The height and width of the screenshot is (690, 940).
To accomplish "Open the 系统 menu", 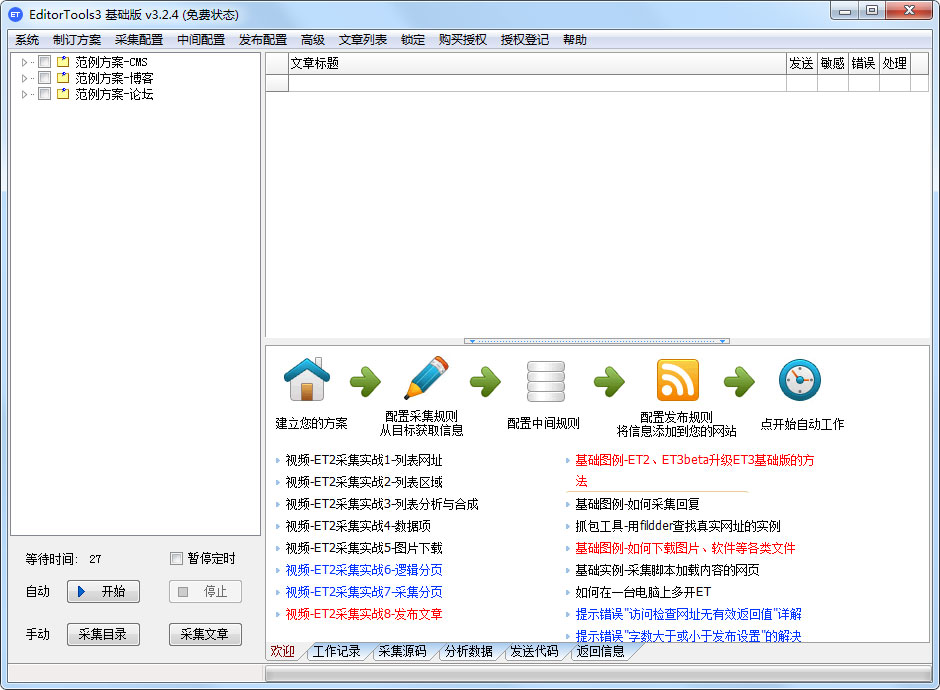I will tap(27, 40).
